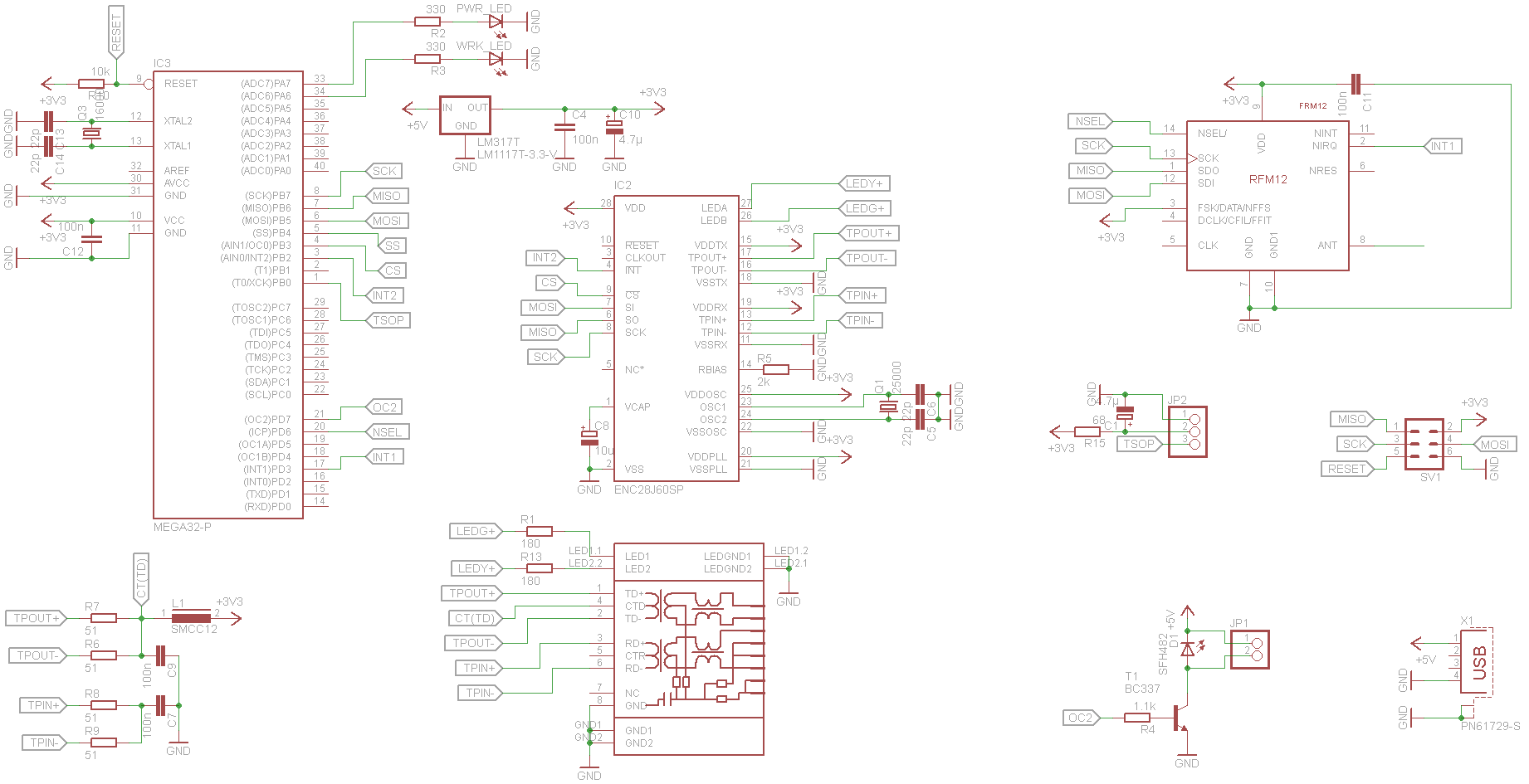Select the C11 capacitor near RFM12

pos(1356,84)
